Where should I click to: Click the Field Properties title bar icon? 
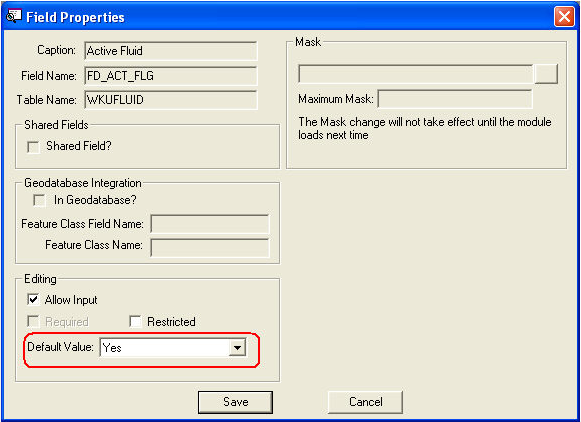pyautogui.click(x=14, y=17)
